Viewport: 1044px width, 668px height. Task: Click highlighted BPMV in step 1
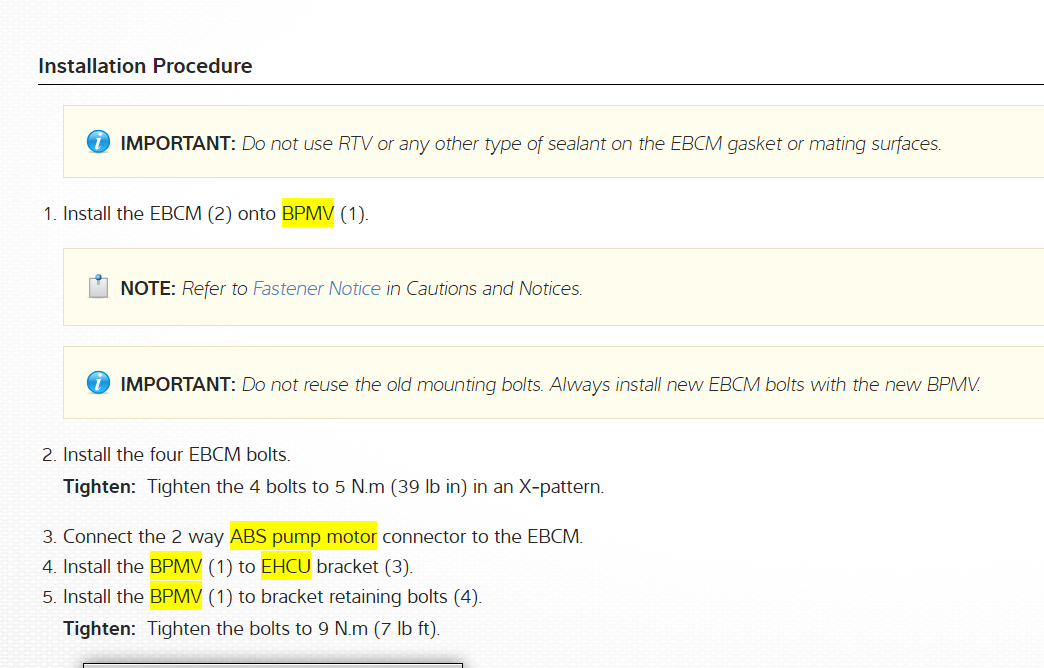[x=307, y=213]
